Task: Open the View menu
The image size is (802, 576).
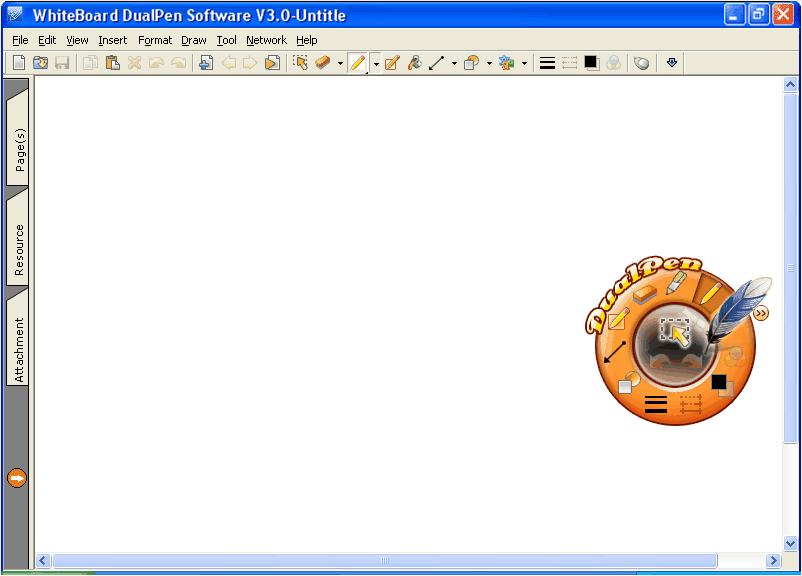Action: (77, 40)
